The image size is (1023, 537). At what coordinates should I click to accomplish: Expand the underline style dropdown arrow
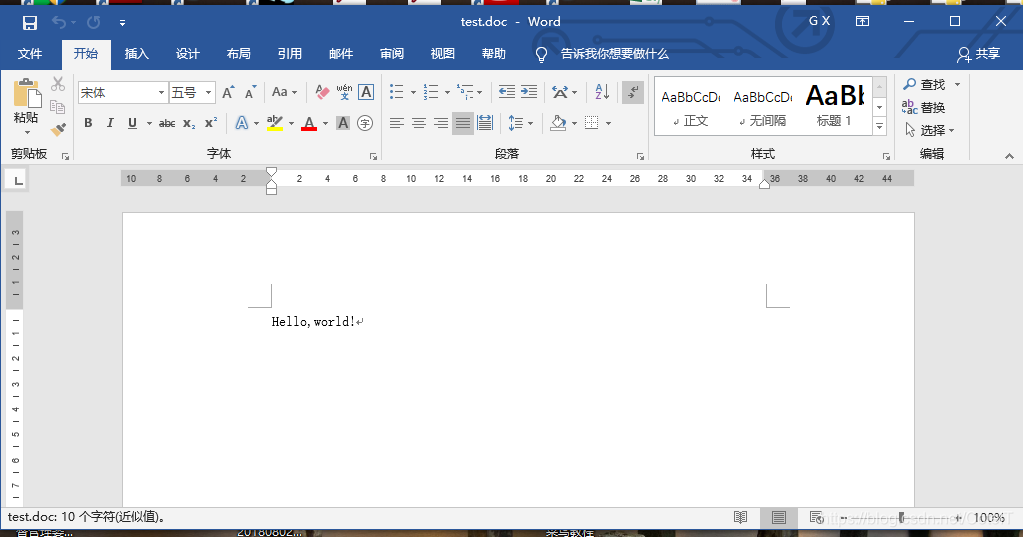click(x=149, y=123)
